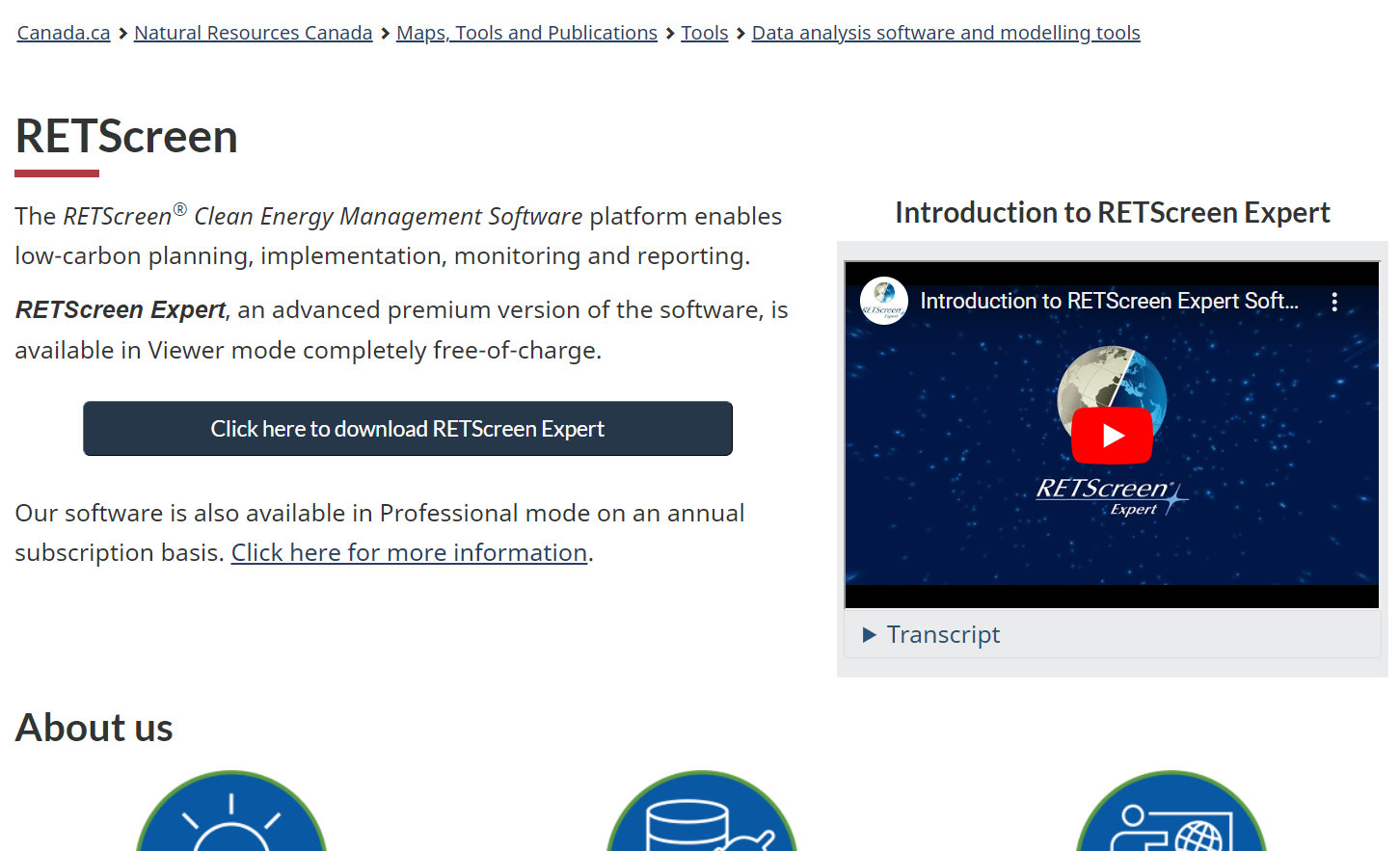The image size is (1400, 851).
Task: Open 'Click here for more information' link
Action: [409, 552]
